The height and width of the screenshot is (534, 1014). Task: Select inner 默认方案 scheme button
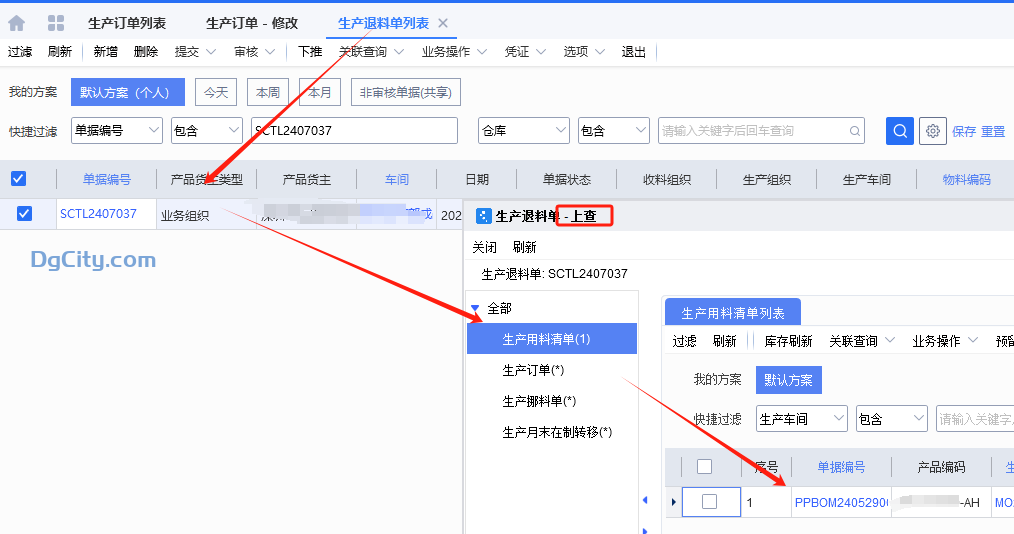coord(788,380)
